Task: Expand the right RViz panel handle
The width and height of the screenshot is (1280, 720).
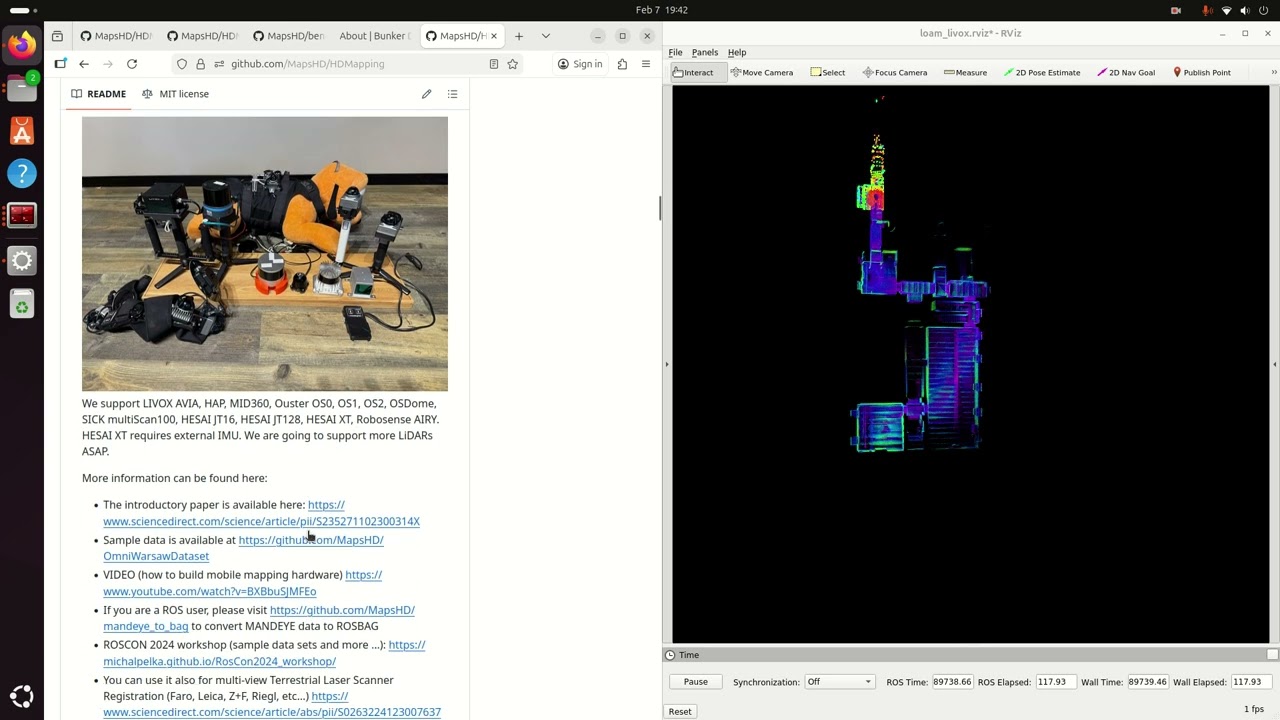Action: coord(1275,364)
